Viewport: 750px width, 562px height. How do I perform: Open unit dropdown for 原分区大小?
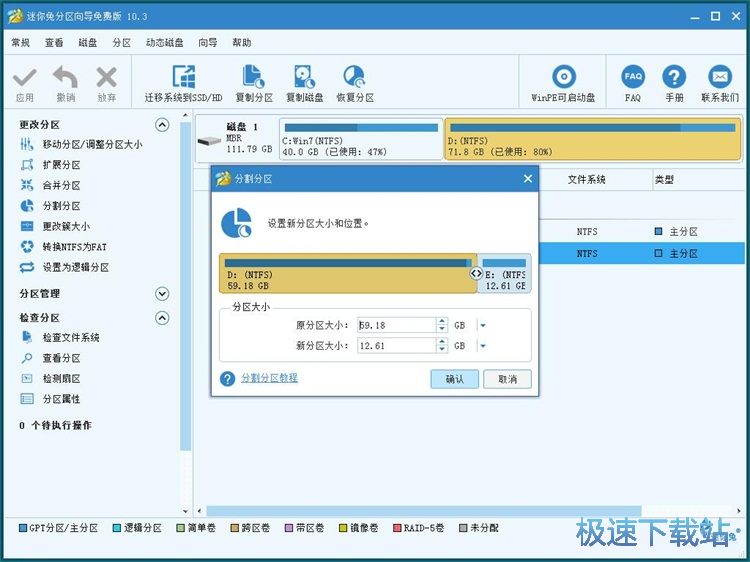[x=482, y=325]
